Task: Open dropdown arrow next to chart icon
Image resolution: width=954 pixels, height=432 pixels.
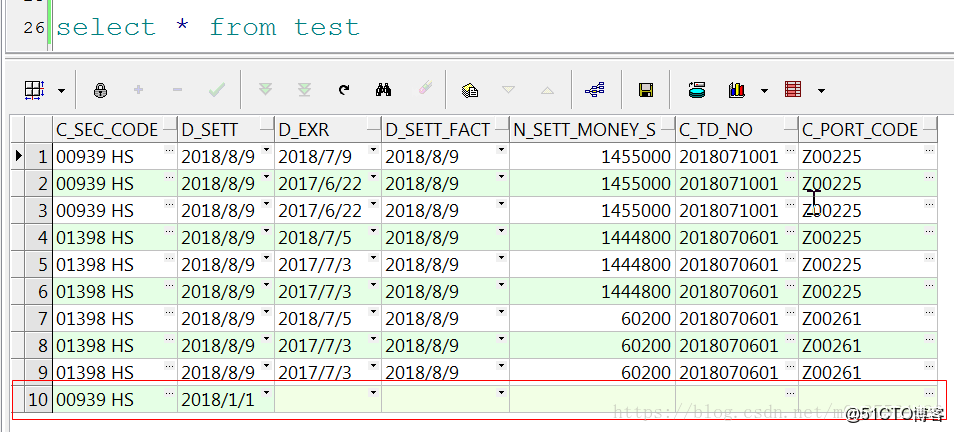Action: (764, 91)
